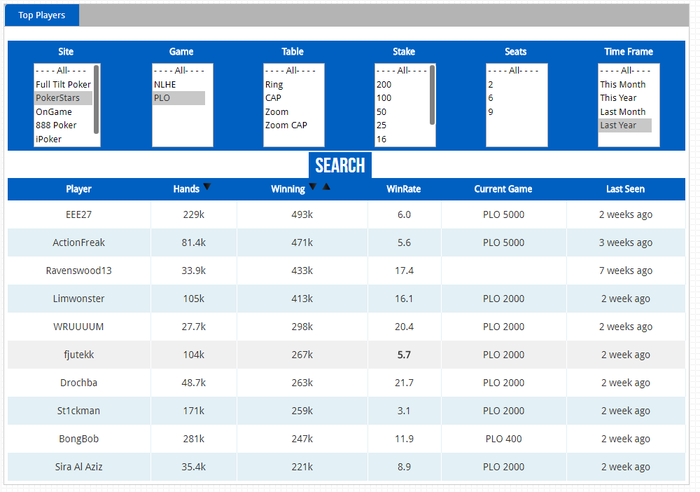Select stake 200 in Stake list

[x=402, y=84]
